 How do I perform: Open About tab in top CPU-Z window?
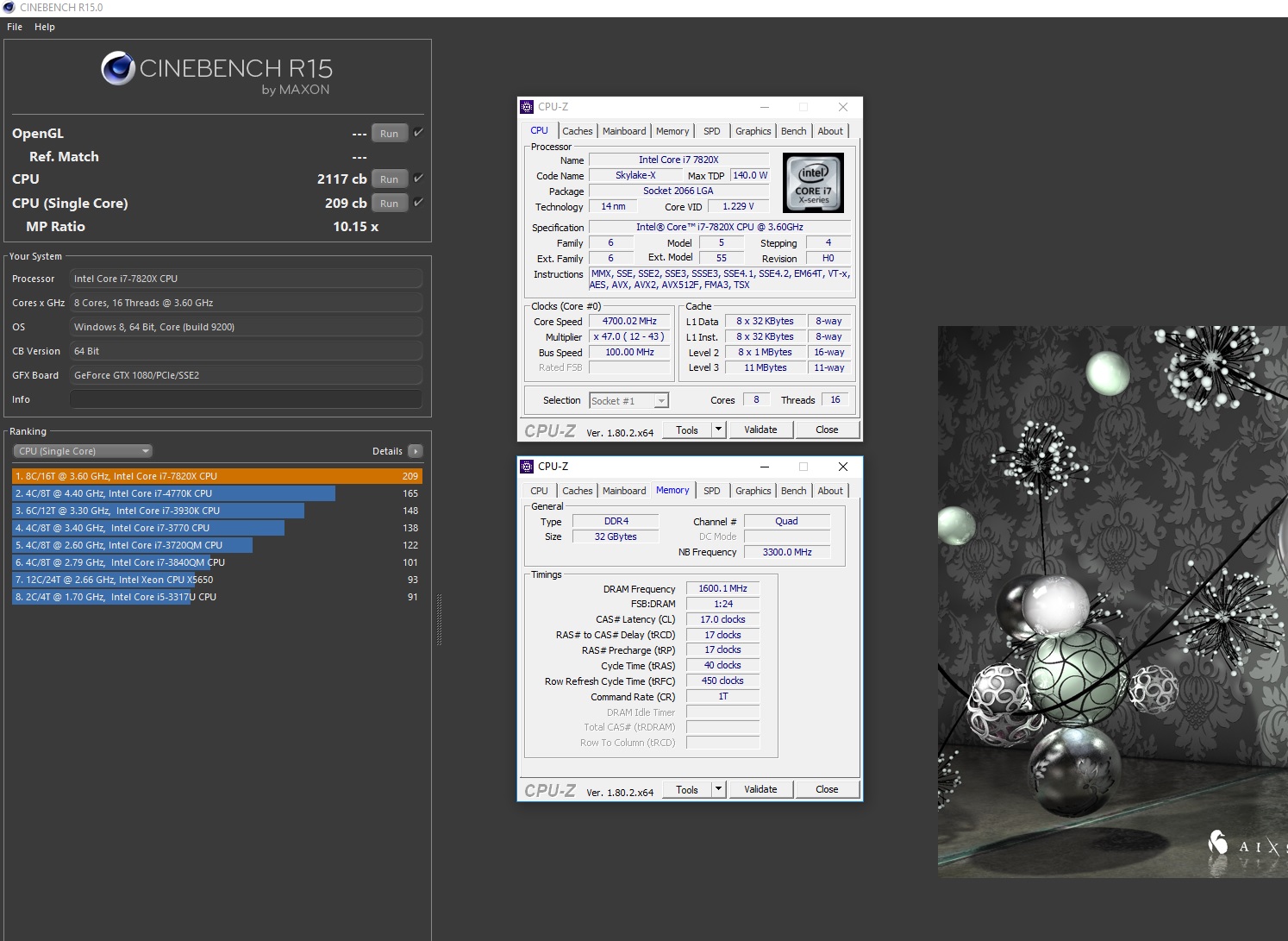click(x=830, y=131)
